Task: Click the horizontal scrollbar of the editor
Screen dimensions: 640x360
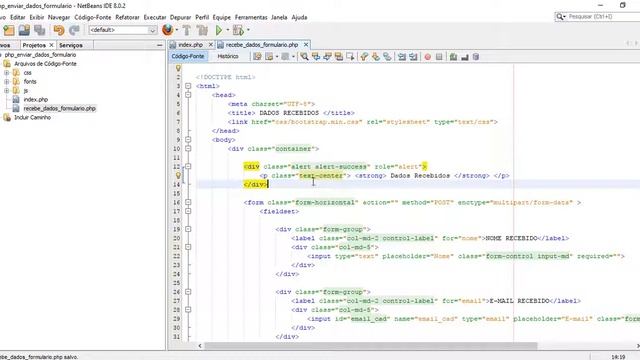Action: coord(370,346)
